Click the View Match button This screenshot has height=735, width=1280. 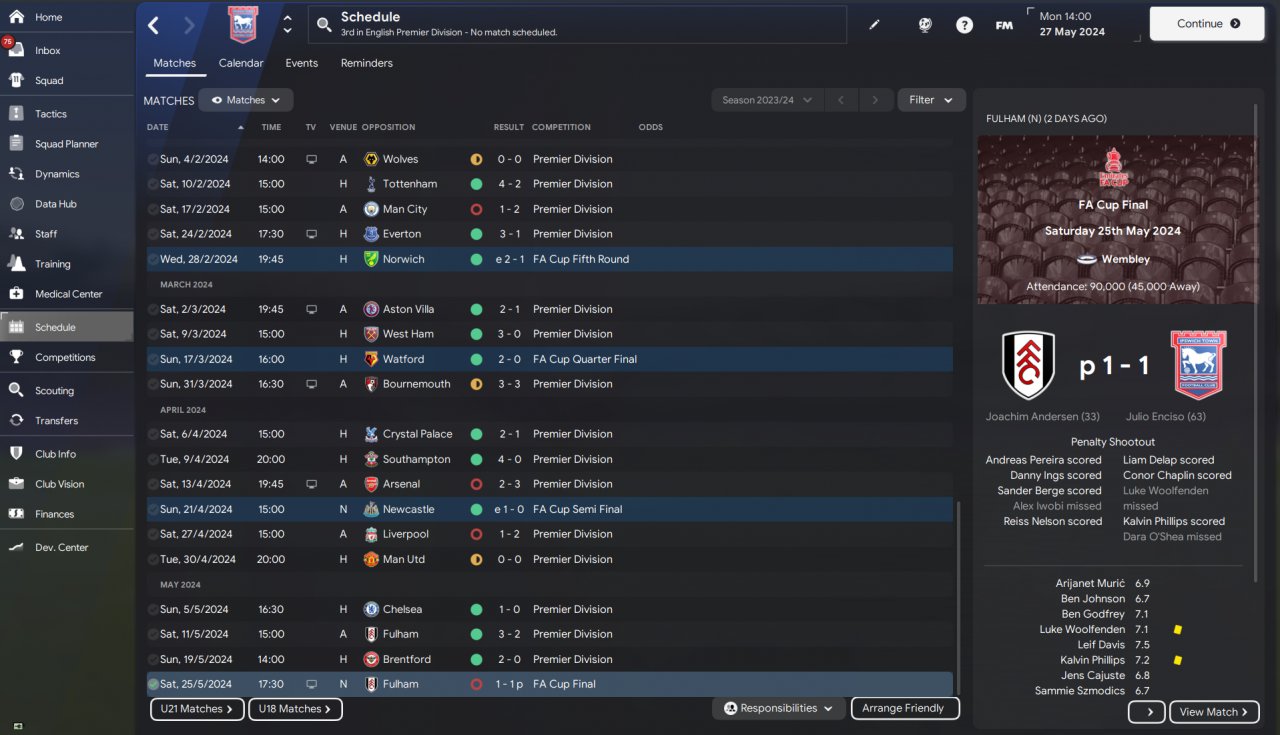[x=1214, y=712]
